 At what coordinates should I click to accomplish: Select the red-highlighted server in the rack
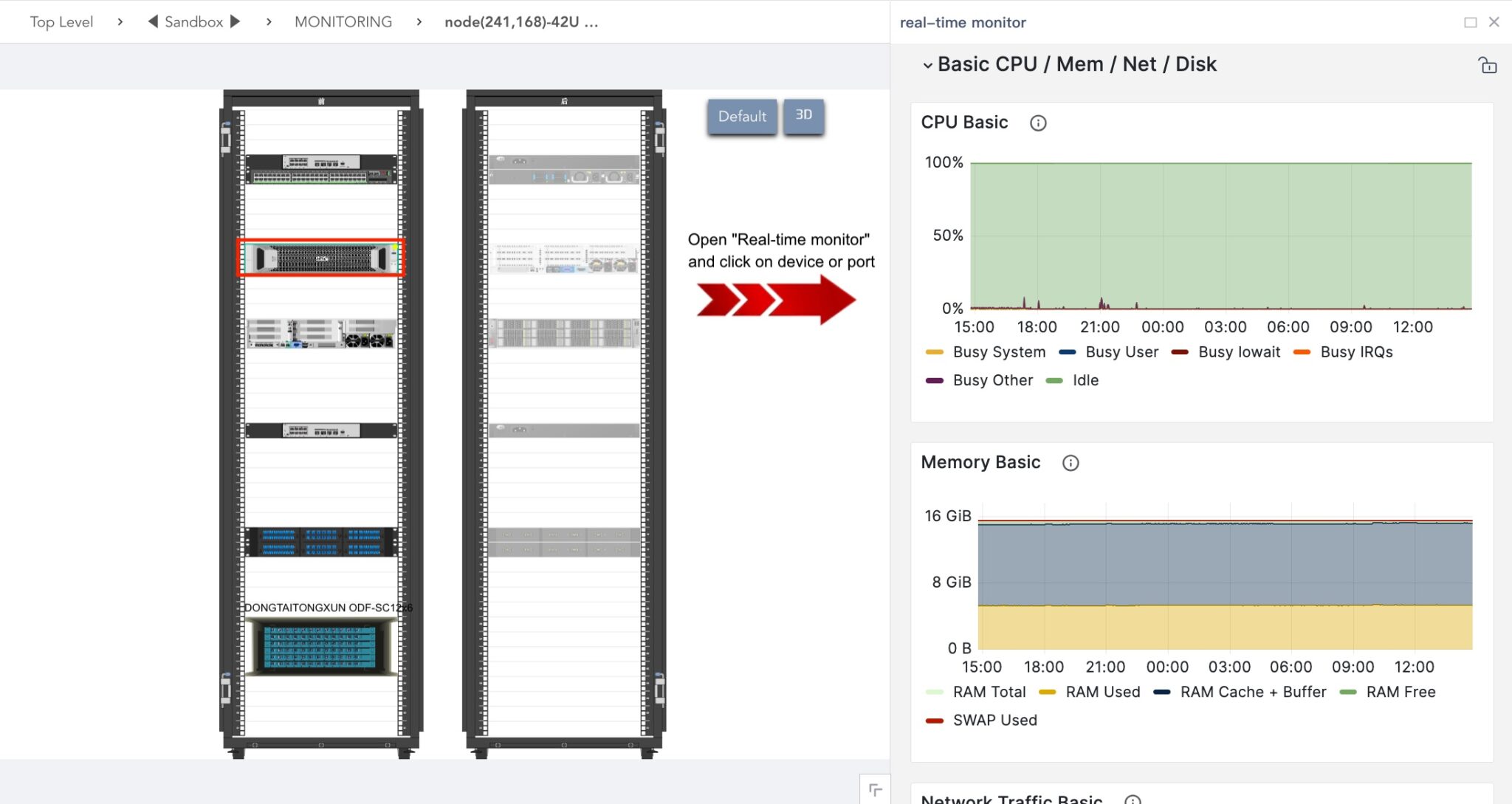coord(320,258)
